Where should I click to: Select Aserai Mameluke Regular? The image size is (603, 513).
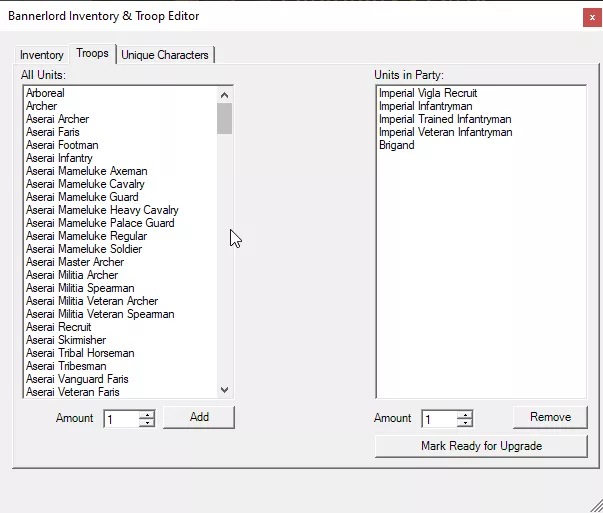121,236
